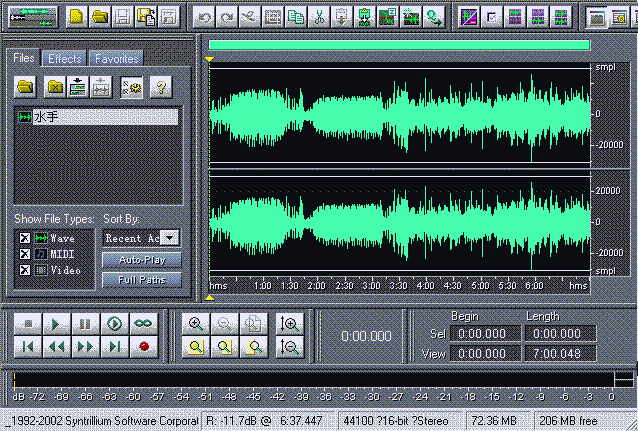Click the red Record button

144,347
